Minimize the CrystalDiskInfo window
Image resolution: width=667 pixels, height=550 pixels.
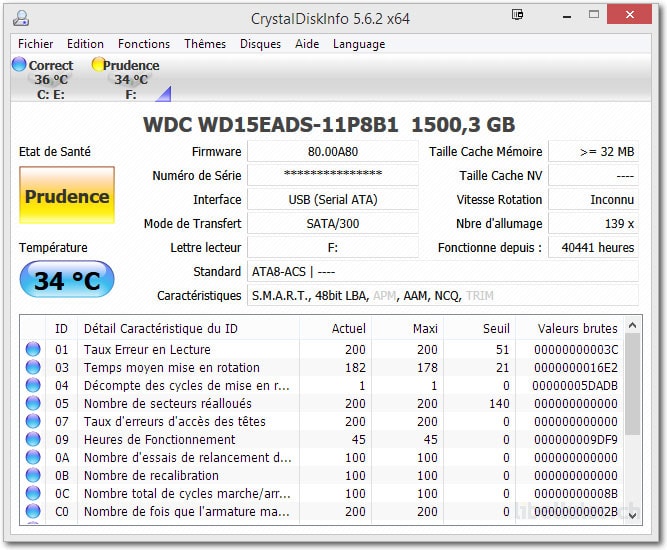click(567, 17)
